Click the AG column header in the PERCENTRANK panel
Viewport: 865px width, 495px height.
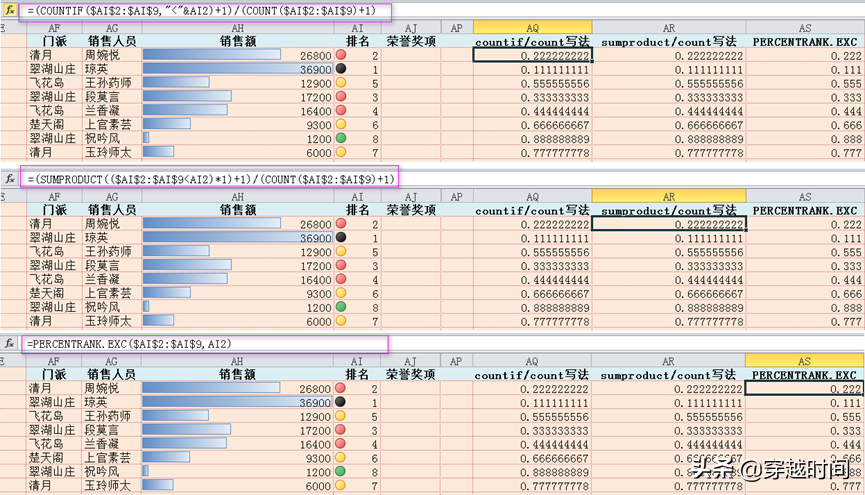click(x=111, y=361)
